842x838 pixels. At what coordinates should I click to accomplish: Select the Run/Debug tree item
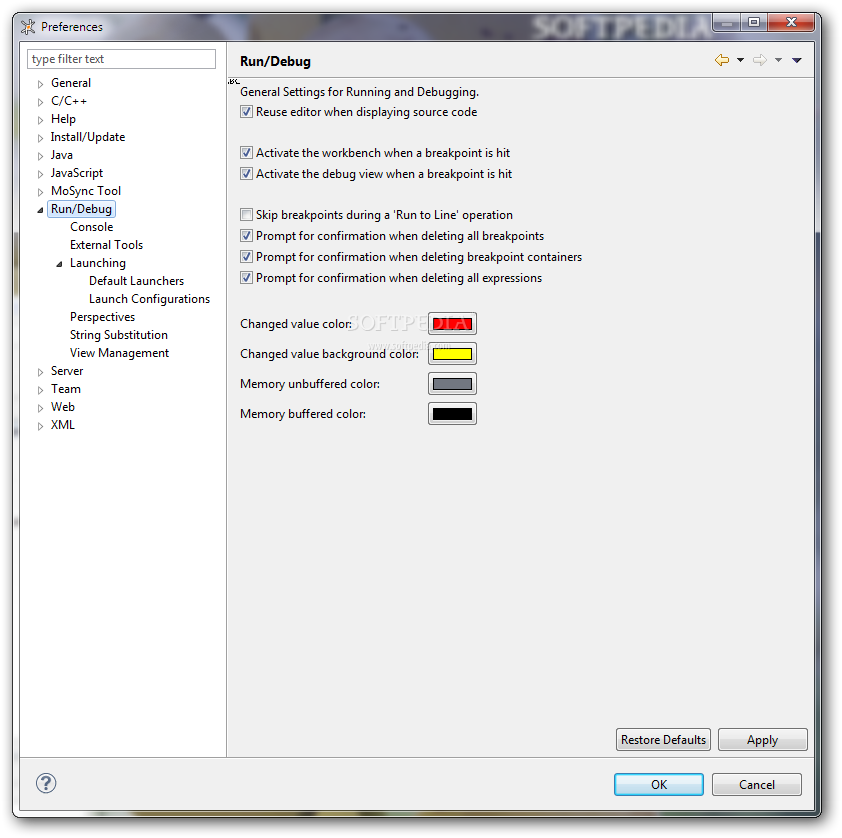tap(81, 209)
